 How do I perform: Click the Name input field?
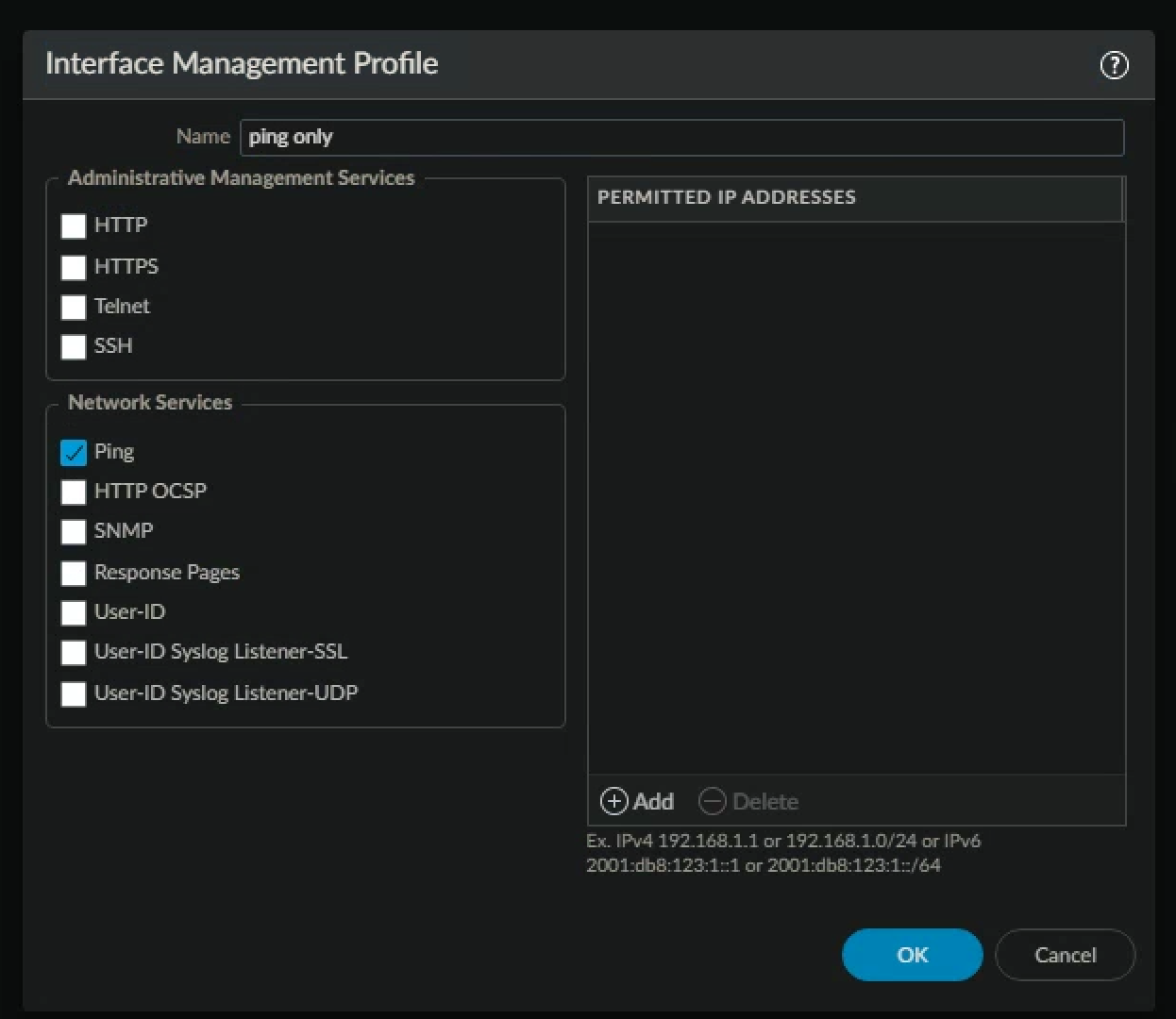(681, 137)
